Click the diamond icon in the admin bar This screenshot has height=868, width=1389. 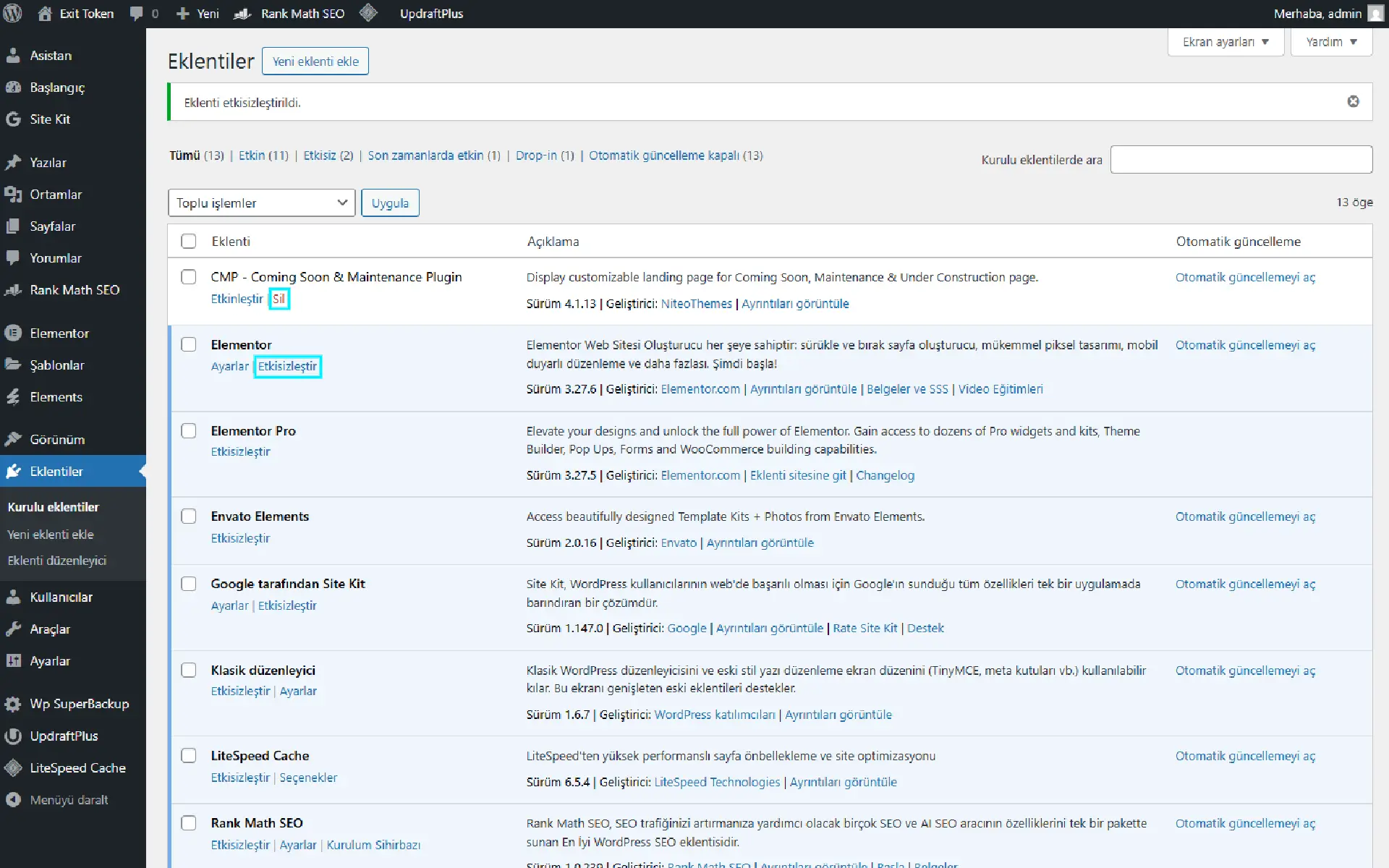pyautogui.click(x=368, y=13)
